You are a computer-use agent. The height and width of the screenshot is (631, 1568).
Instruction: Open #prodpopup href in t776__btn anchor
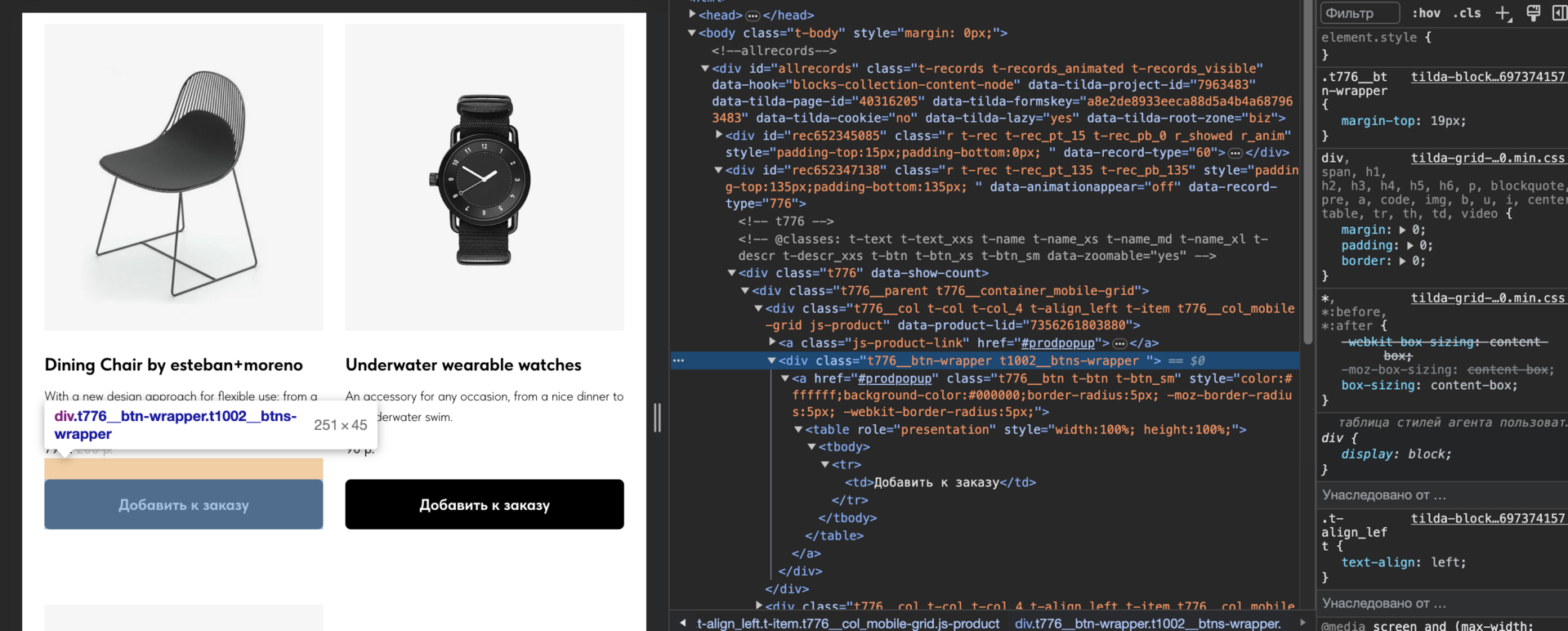click(x=895, y=378)
